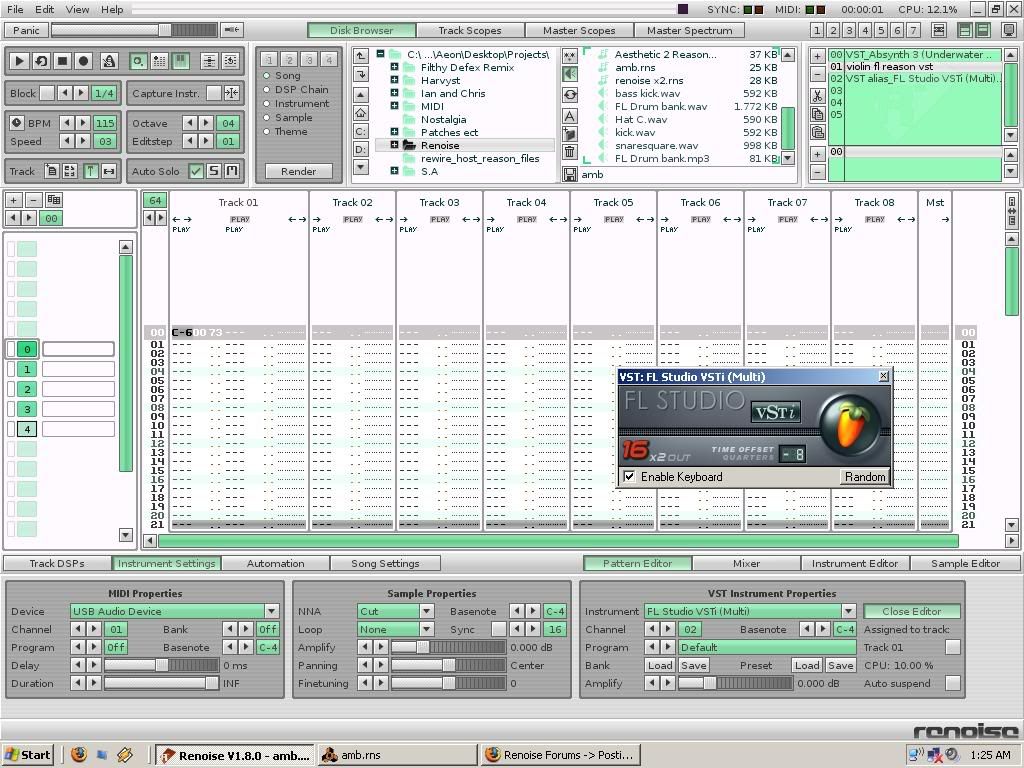The image size is (1024, 768).
Task: Open the File menu
Action: [14, 9]
